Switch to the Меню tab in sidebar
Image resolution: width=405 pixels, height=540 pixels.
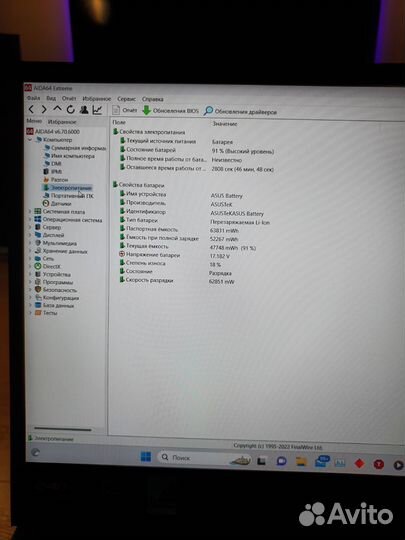click(34, 121)
